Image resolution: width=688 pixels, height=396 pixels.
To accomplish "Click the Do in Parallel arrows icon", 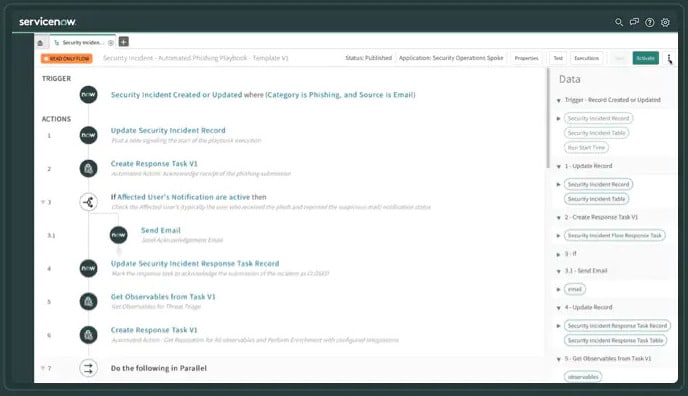I will click(89, 368).
